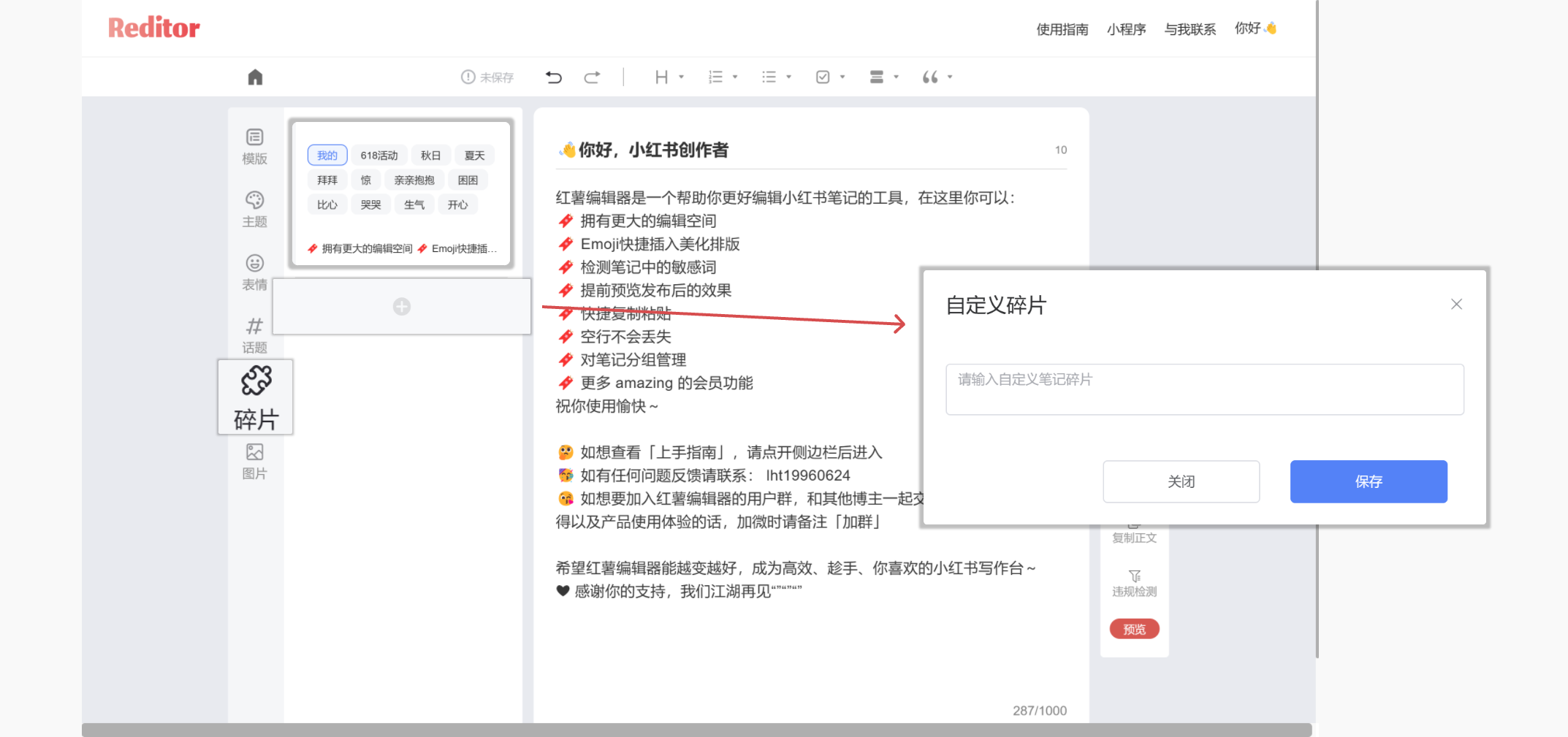Open 与我联系 in top navigation

[1190, 29]
